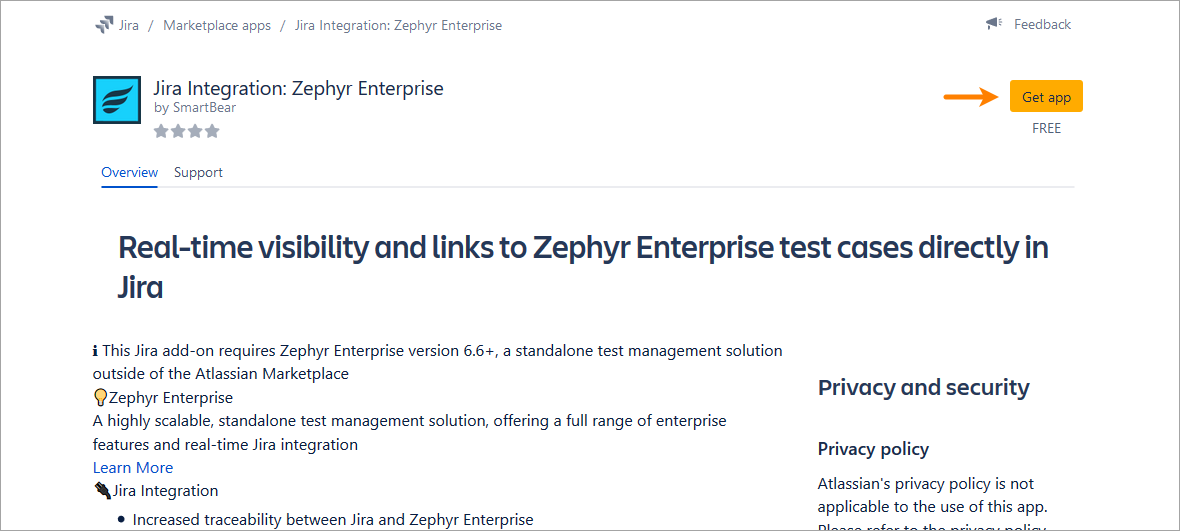Select the second rating star
Screen dimensions: 1180x531
178,131
